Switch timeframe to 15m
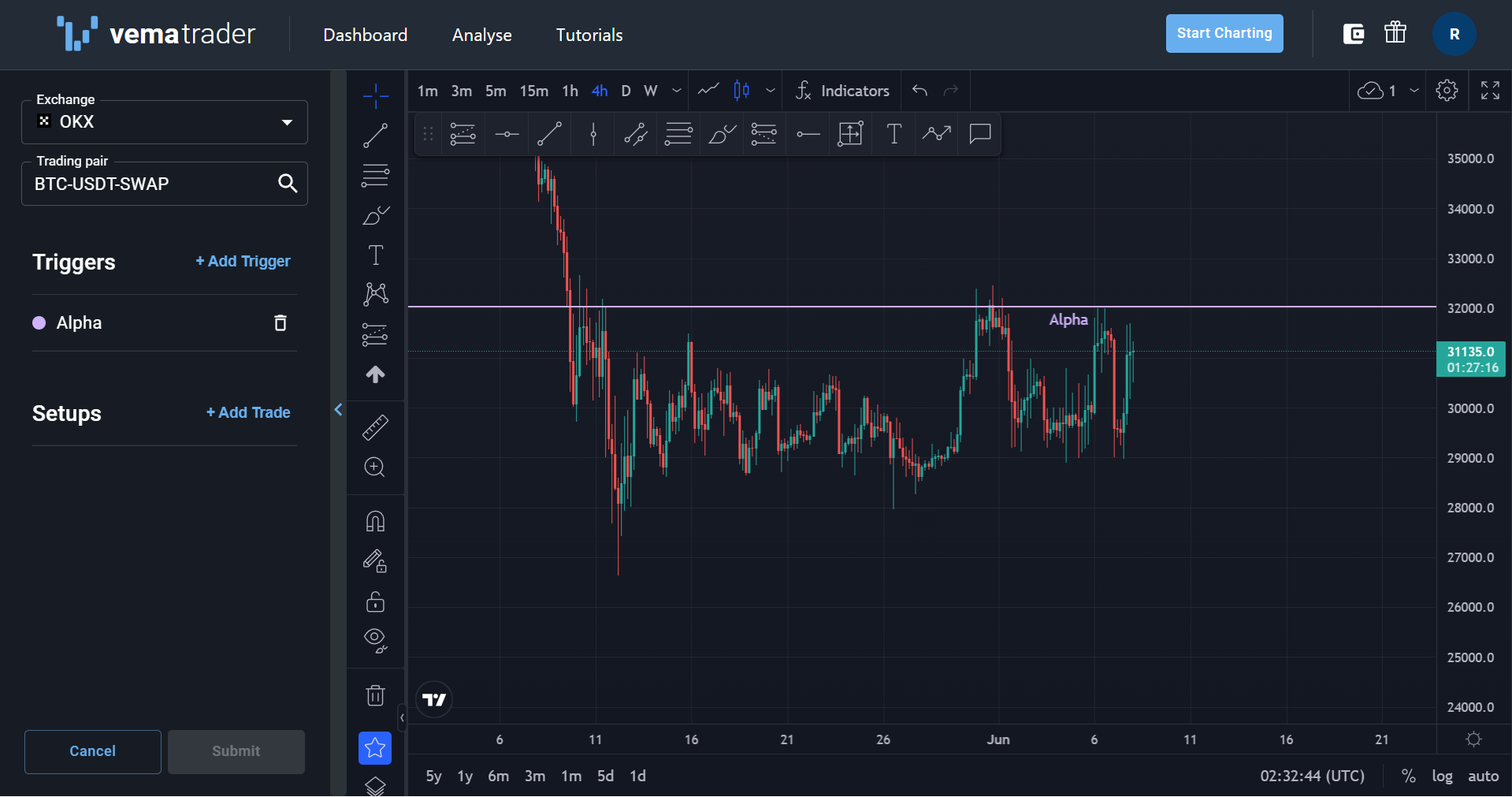 (533, 91)
